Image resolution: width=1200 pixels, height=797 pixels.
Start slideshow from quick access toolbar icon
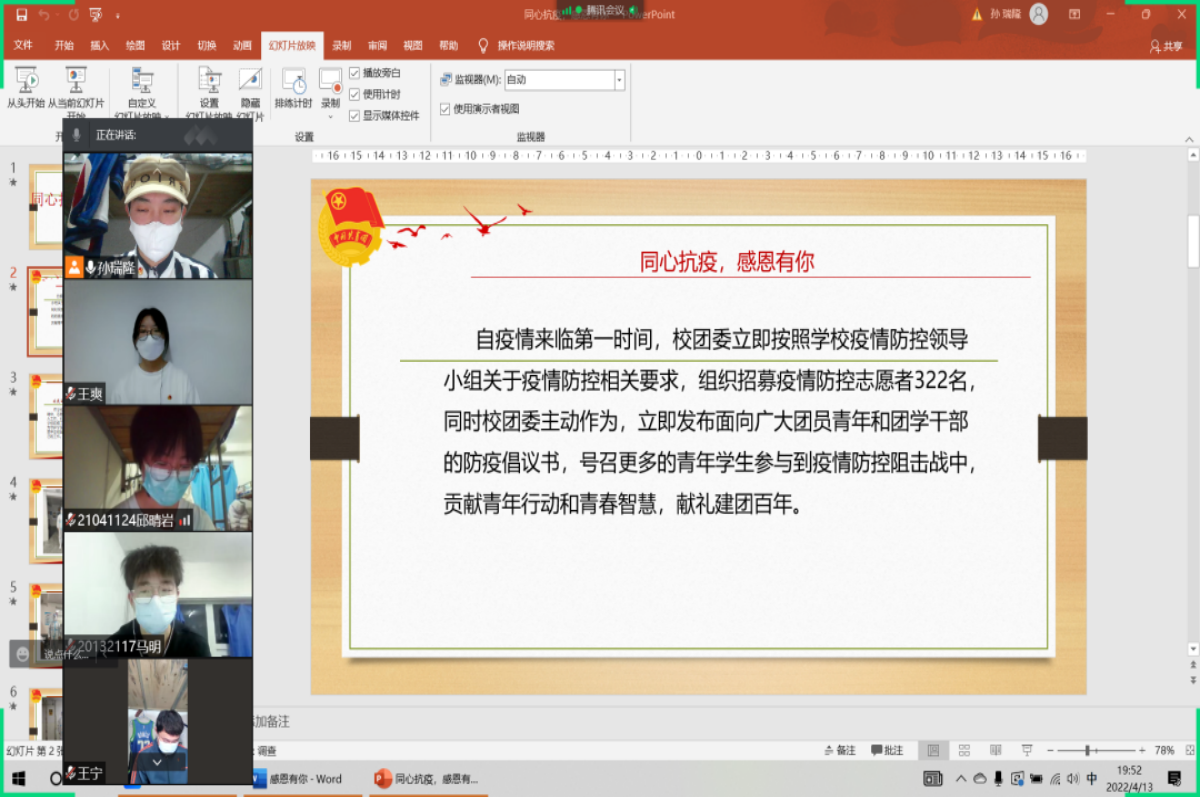(x=95, y=14)
